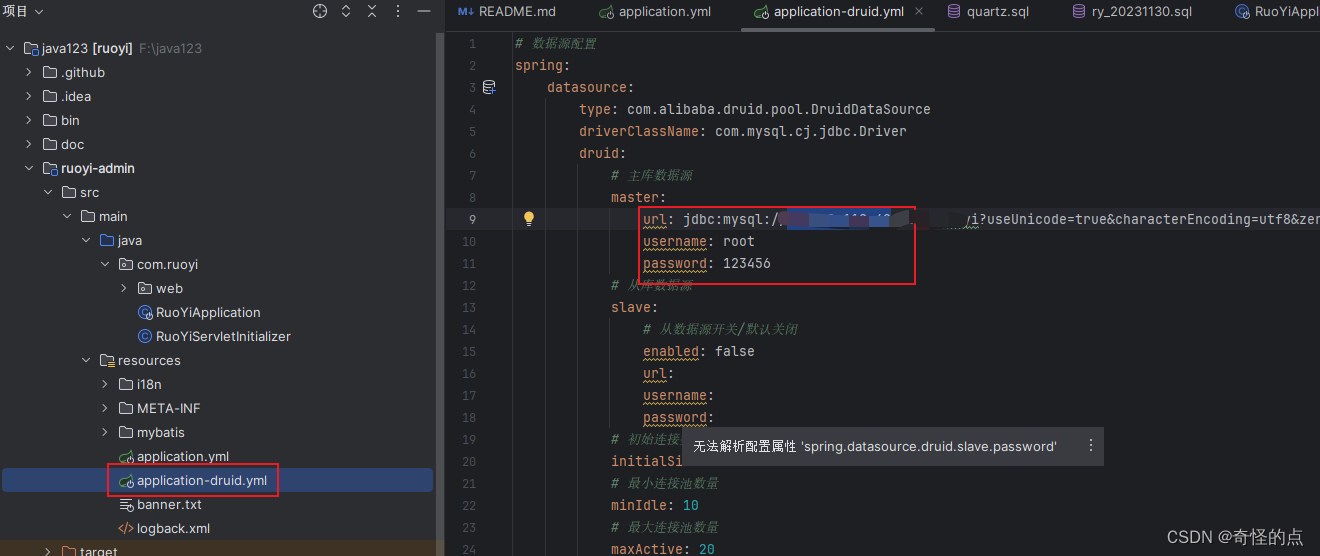Click the bin folder icon in project tree
Image resolution: width=1320 pixels, height=556 pixels.
click(50, 121)
